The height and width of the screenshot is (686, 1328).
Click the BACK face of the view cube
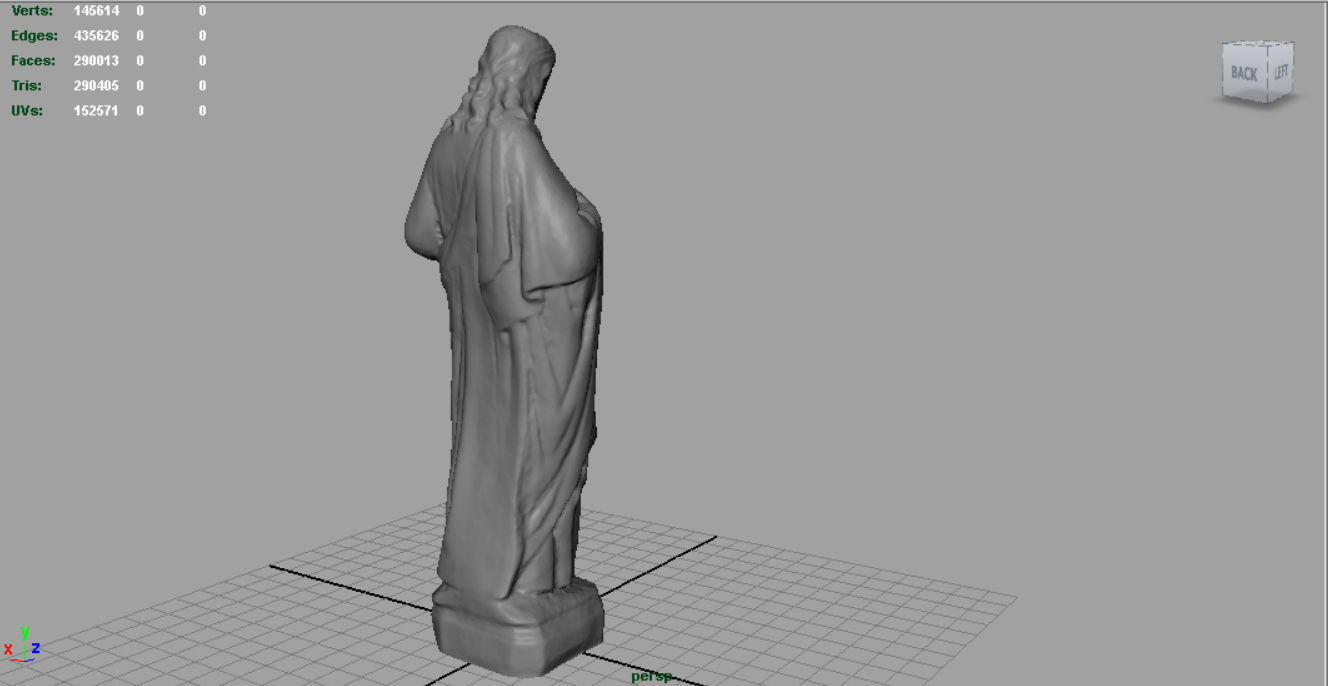pyautogui.click(x=1245, y=73)
